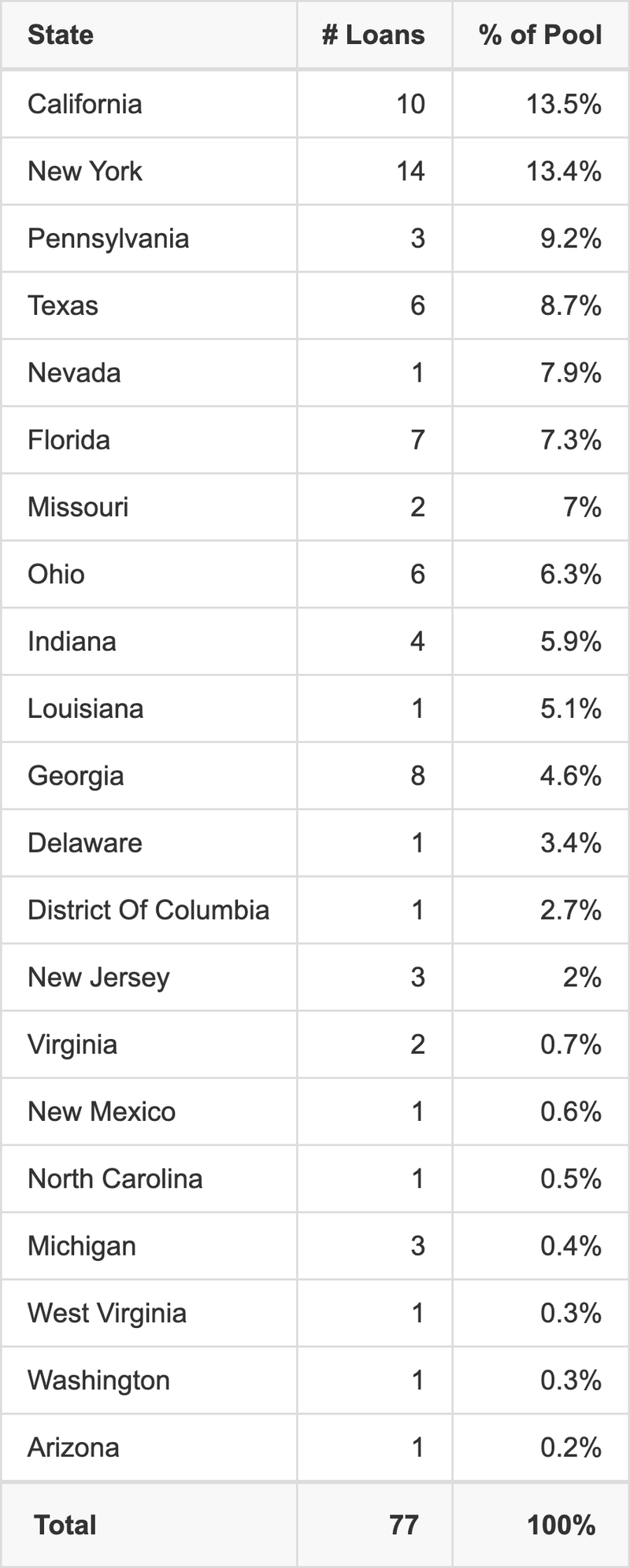Click the West Virginia row label
Screen dimensions: 630x1568
tap(107, 1313)
